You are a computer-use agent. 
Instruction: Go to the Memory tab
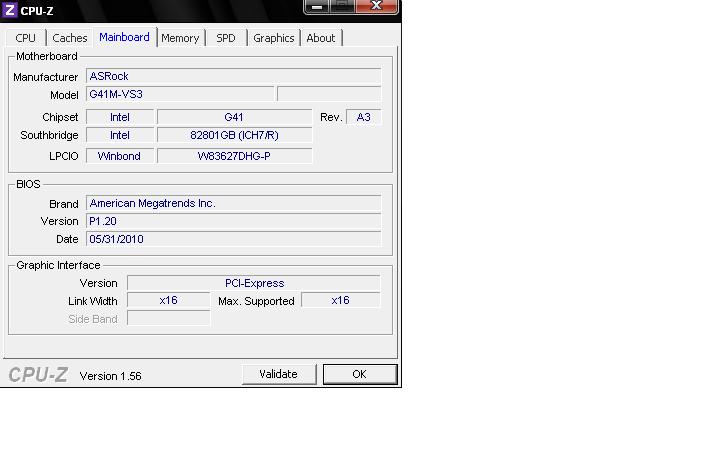pos(180,38)
